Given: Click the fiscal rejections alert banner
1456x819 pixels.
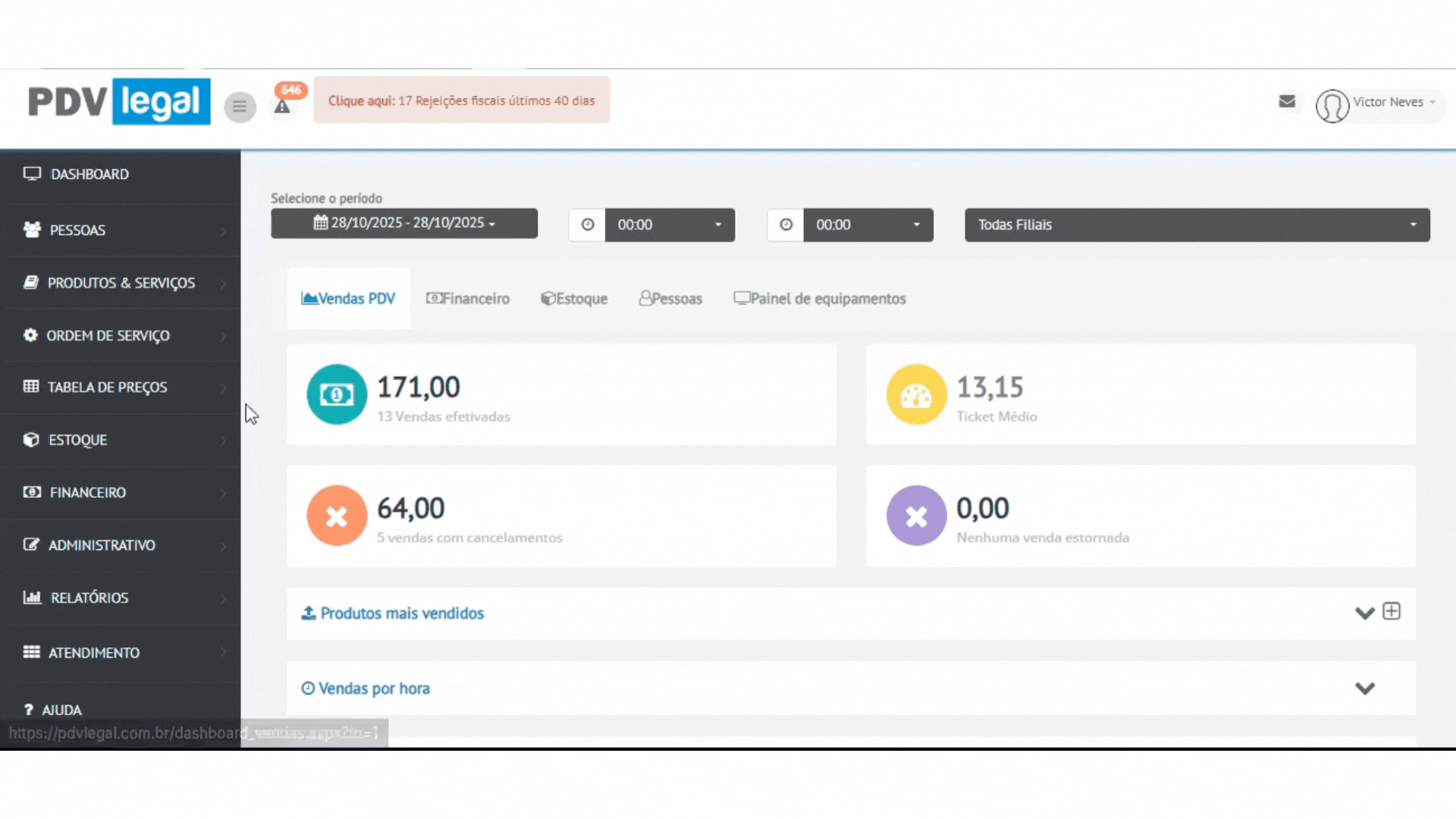Looking at the screenshot, I should 461,100.
